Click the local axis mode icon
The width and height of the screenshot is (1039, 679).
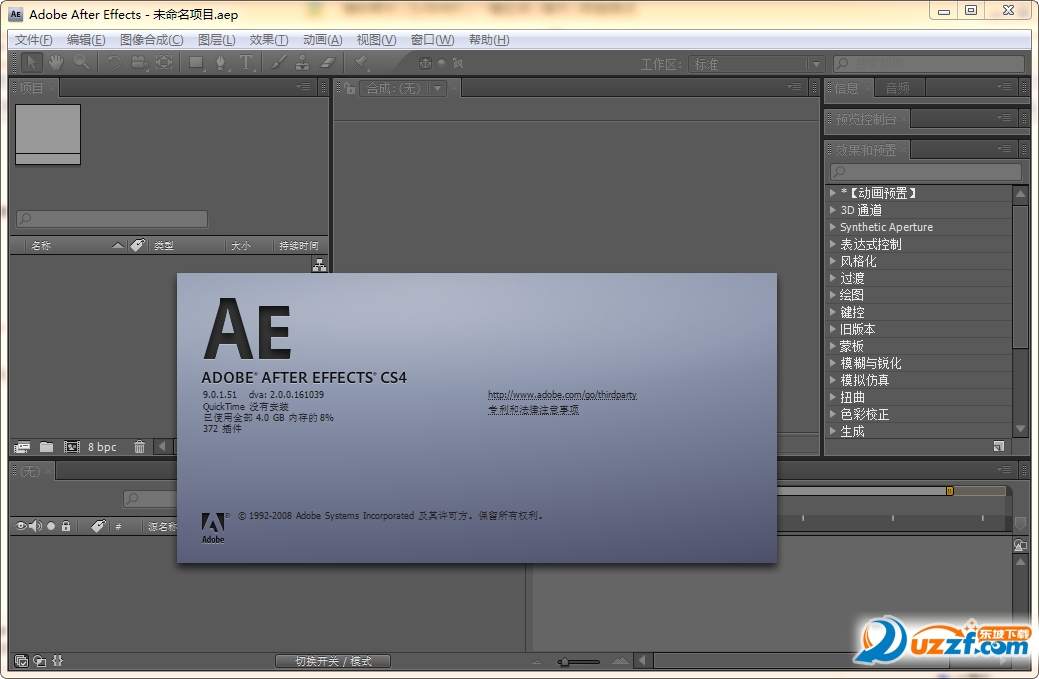[425, 63]
